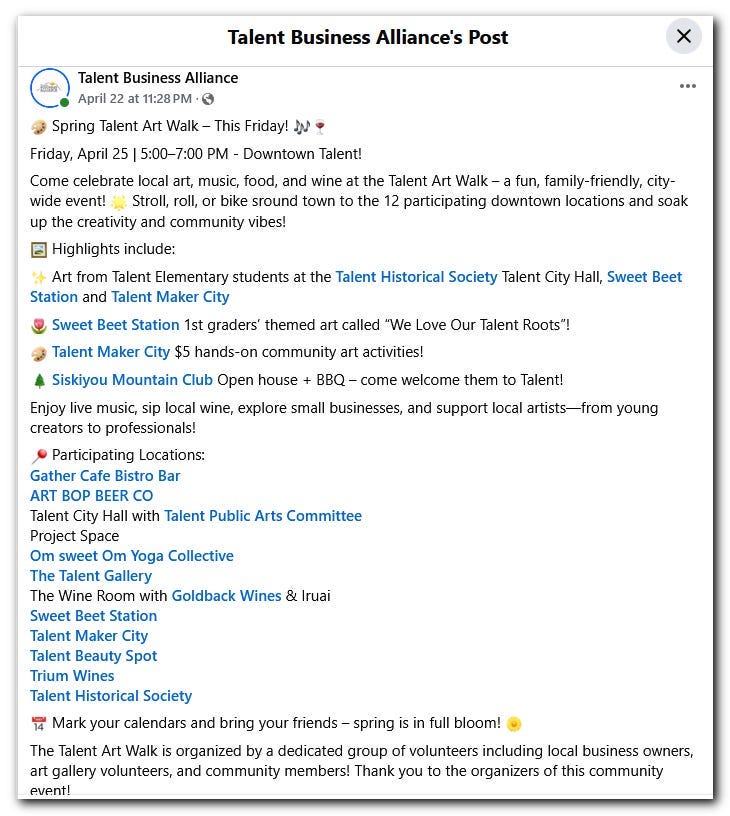Open the Talent Business Alliance profile picture

(x=49, y=88)
